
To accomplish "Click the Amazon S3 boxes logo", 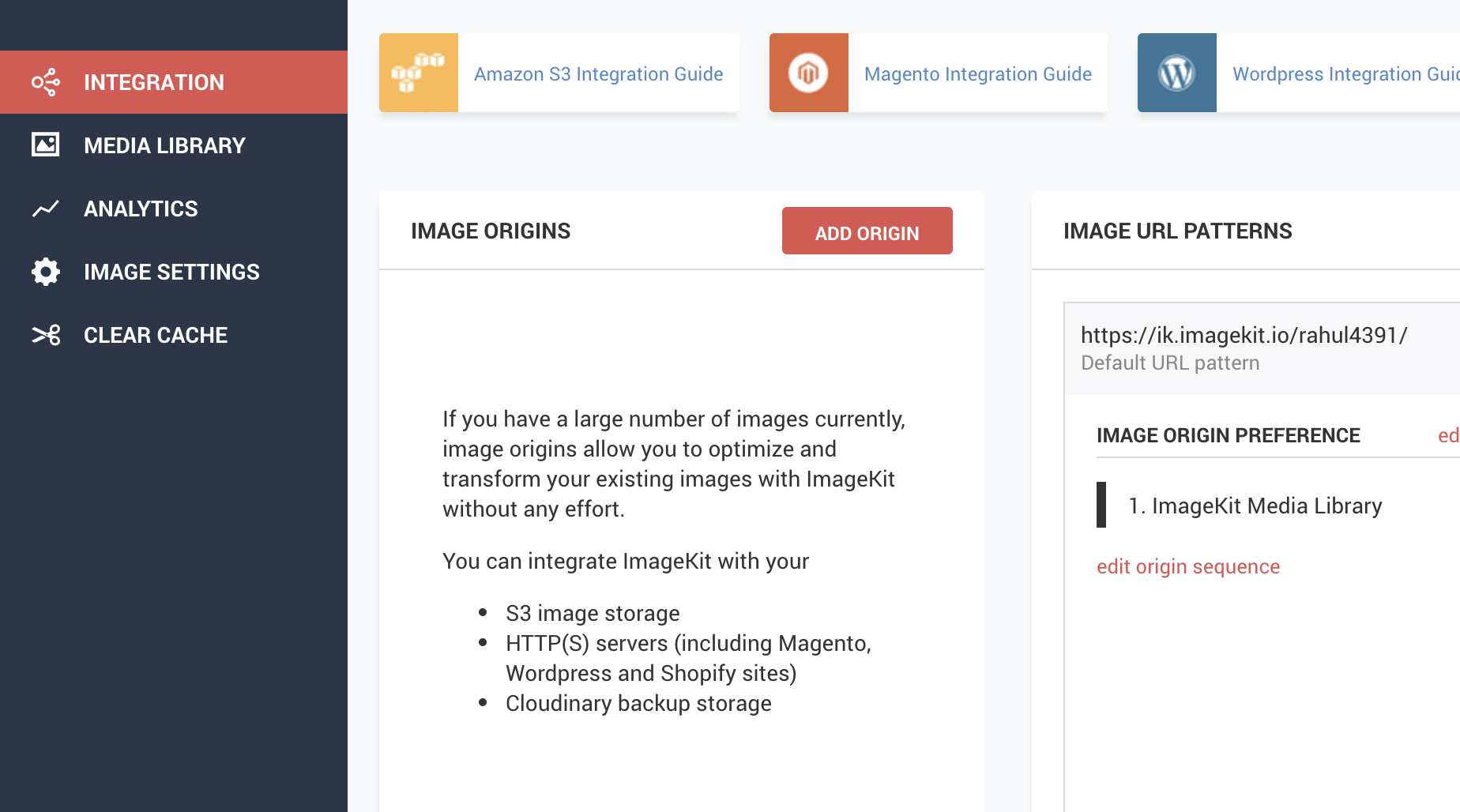I will (x=419, y=73).
